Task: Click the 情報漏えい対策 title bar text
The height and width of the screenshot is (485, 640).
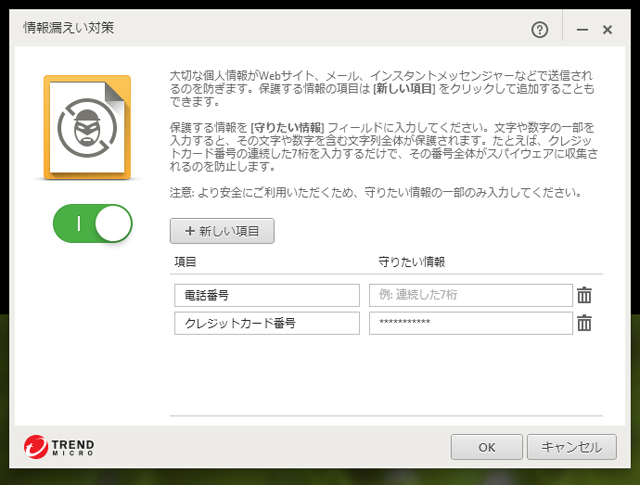Action: click(x=69, y=28)
